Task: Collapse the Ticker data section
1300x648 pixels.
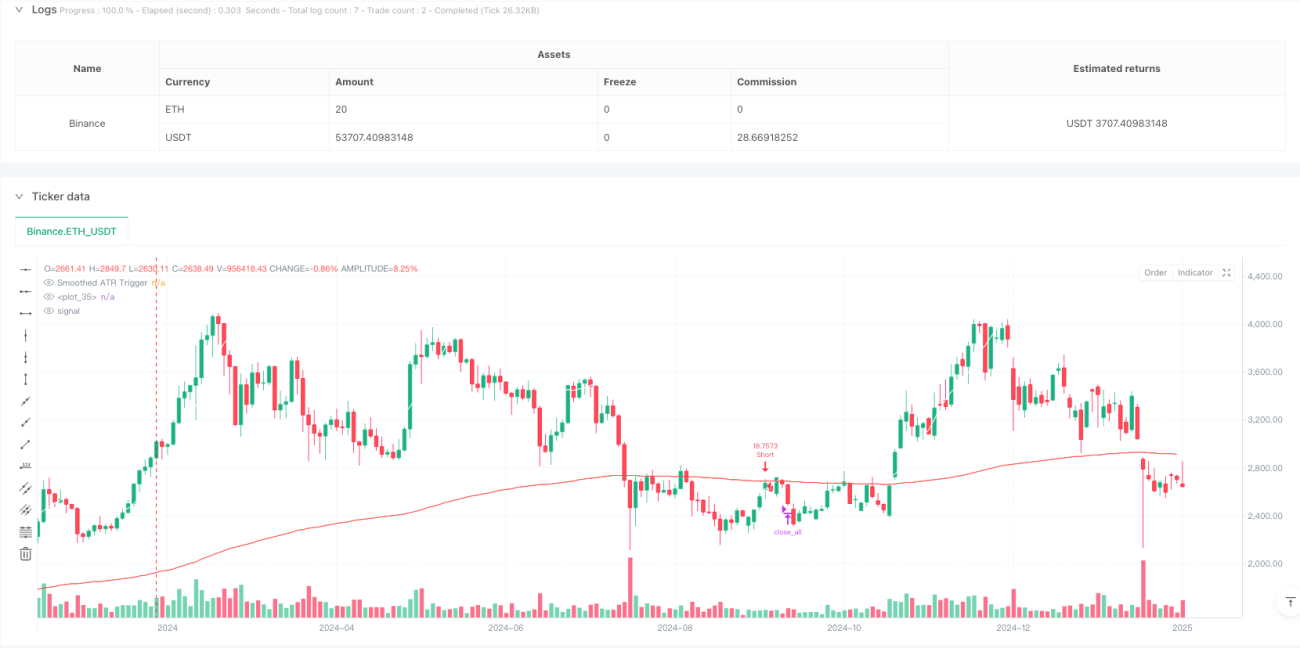Action: click(x=20, y=196)
